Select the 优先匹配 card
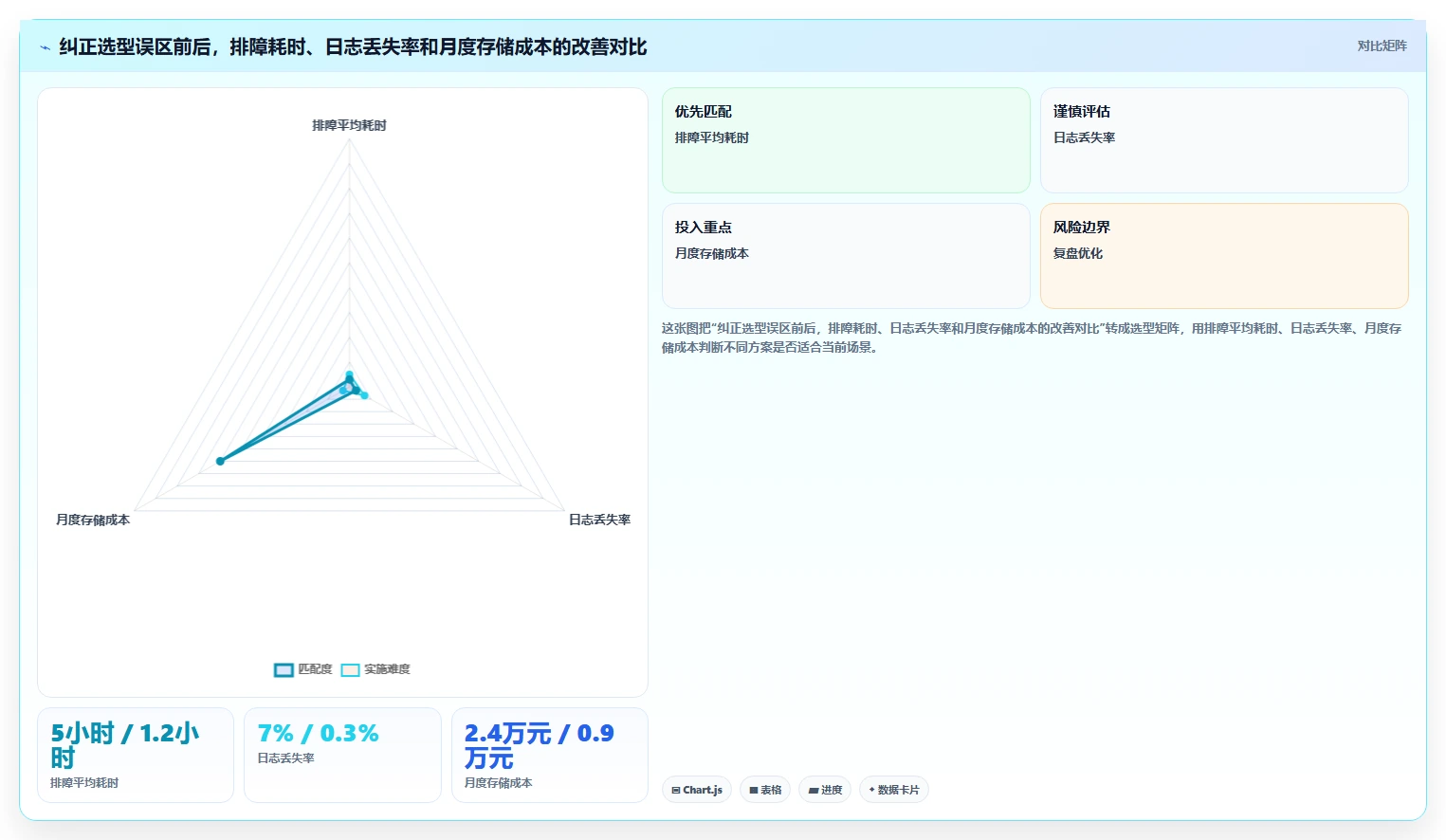 click(846, 140)
